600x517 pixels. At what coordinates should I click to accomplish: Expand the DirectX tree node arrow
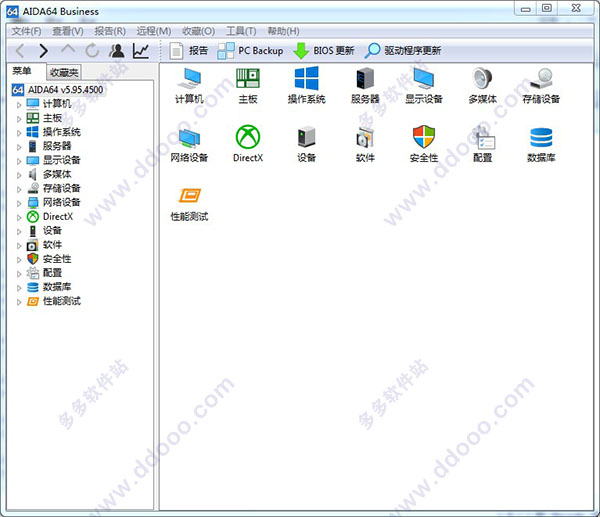(19, 217)
